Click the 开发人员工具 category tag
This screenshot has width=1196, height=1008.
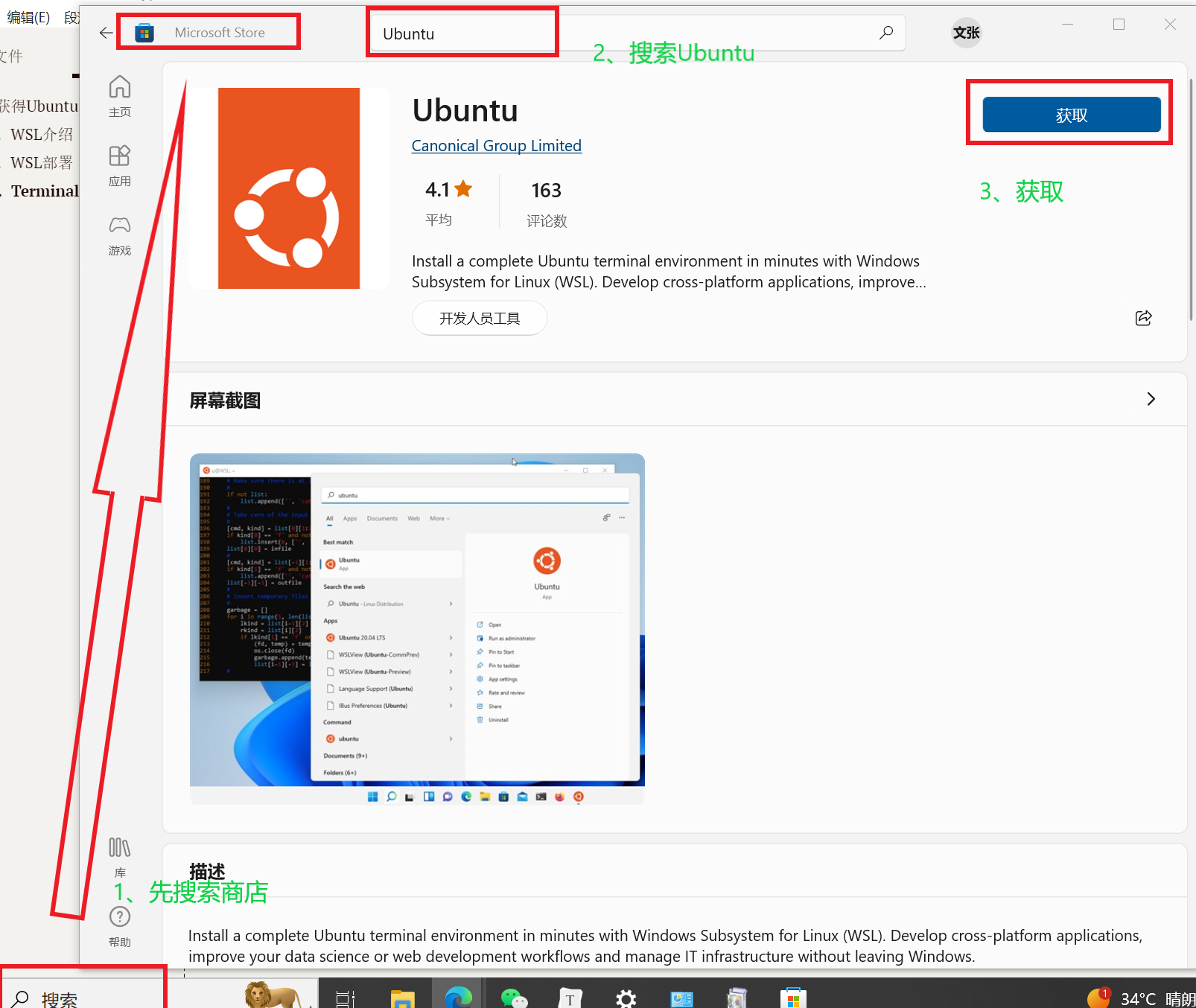tap(480, 319)
